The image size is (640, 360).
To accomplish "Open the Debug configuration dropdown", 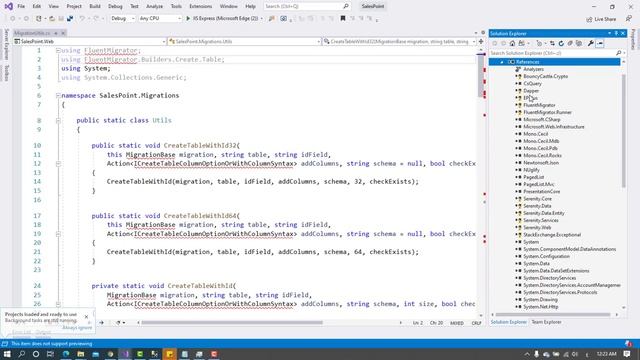I will pos(122,18).
